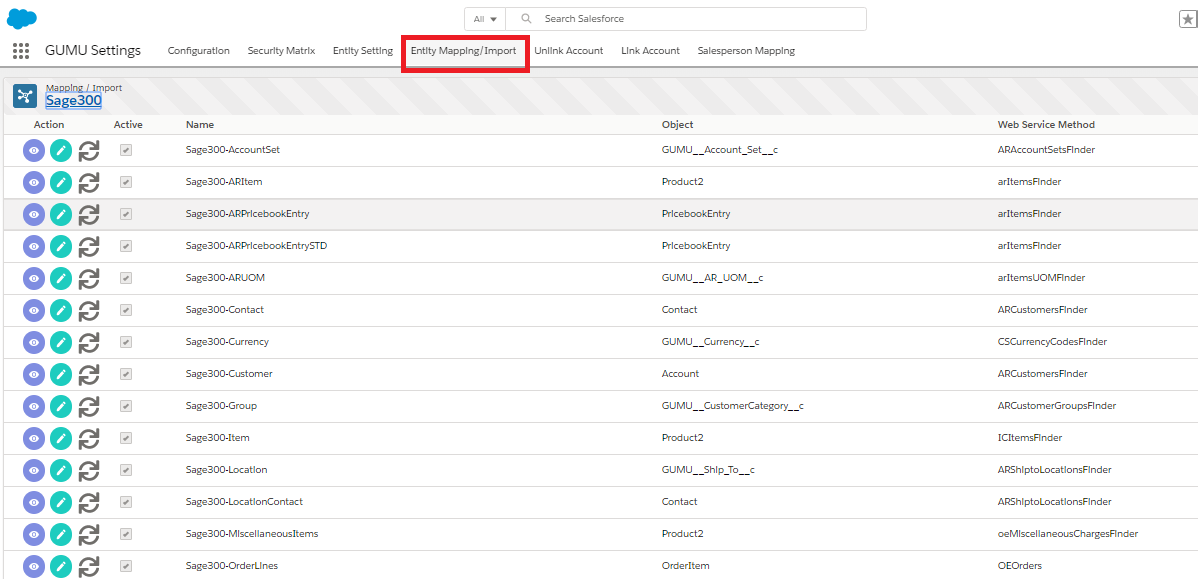This screenshot has height=585, width=1198.
Task: Click the Active column header
Action: 128,124
